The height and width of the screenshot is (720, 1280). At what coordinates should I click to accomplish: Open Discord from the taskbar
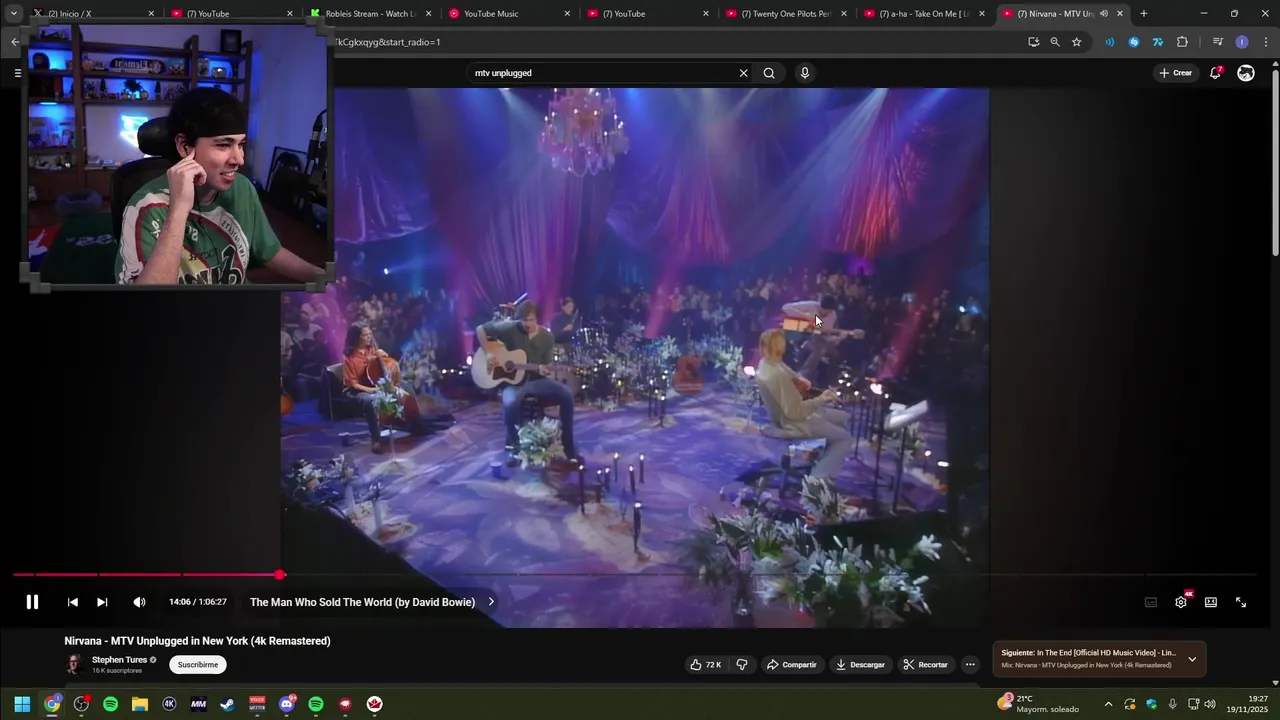coord(287,704)
